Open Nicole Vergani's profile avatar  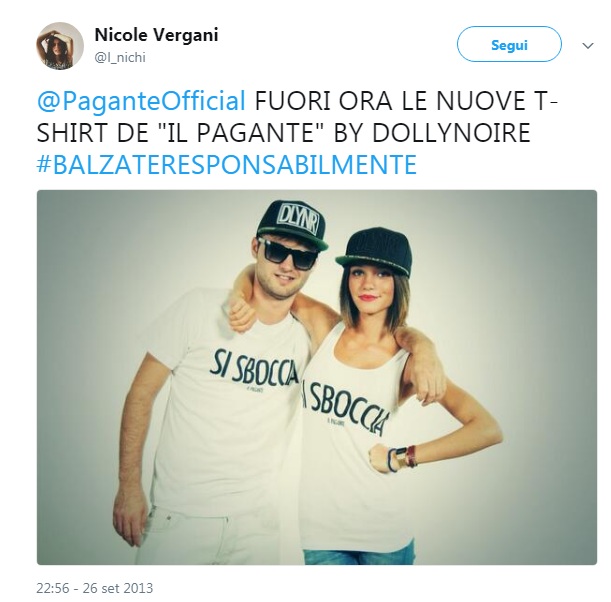(60, 46)
